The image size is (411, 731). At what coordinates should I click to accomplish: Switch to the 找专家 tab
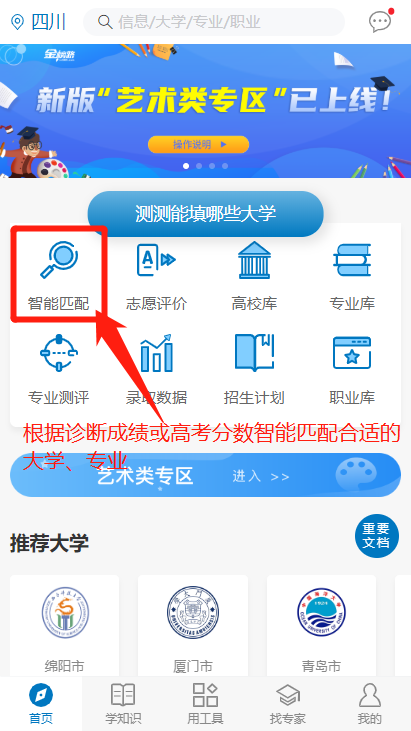pyautogui.click(x=288, y=704)
